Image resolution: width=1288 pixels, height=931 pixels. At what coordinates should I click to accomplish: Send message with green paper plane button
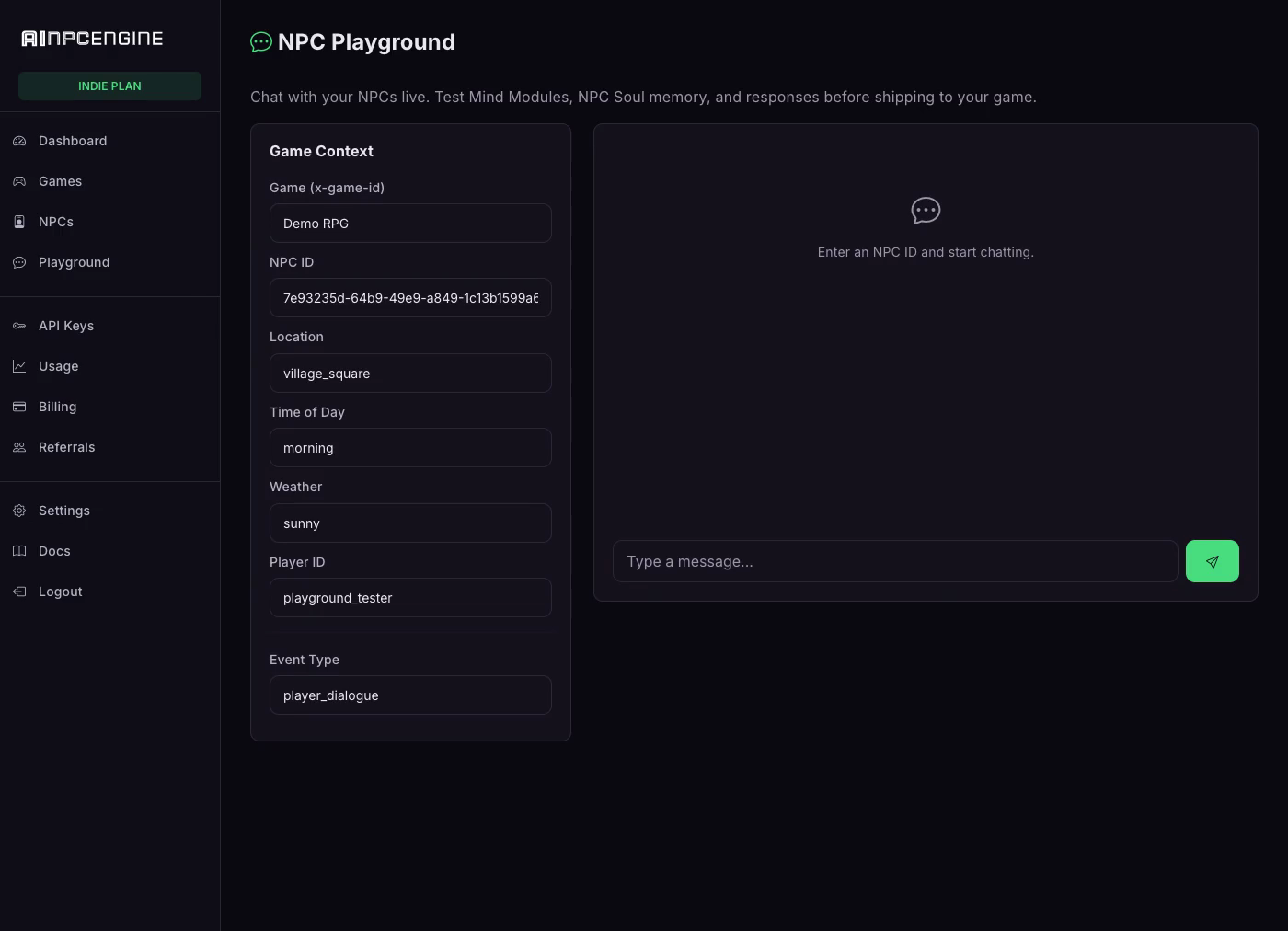1212,561
